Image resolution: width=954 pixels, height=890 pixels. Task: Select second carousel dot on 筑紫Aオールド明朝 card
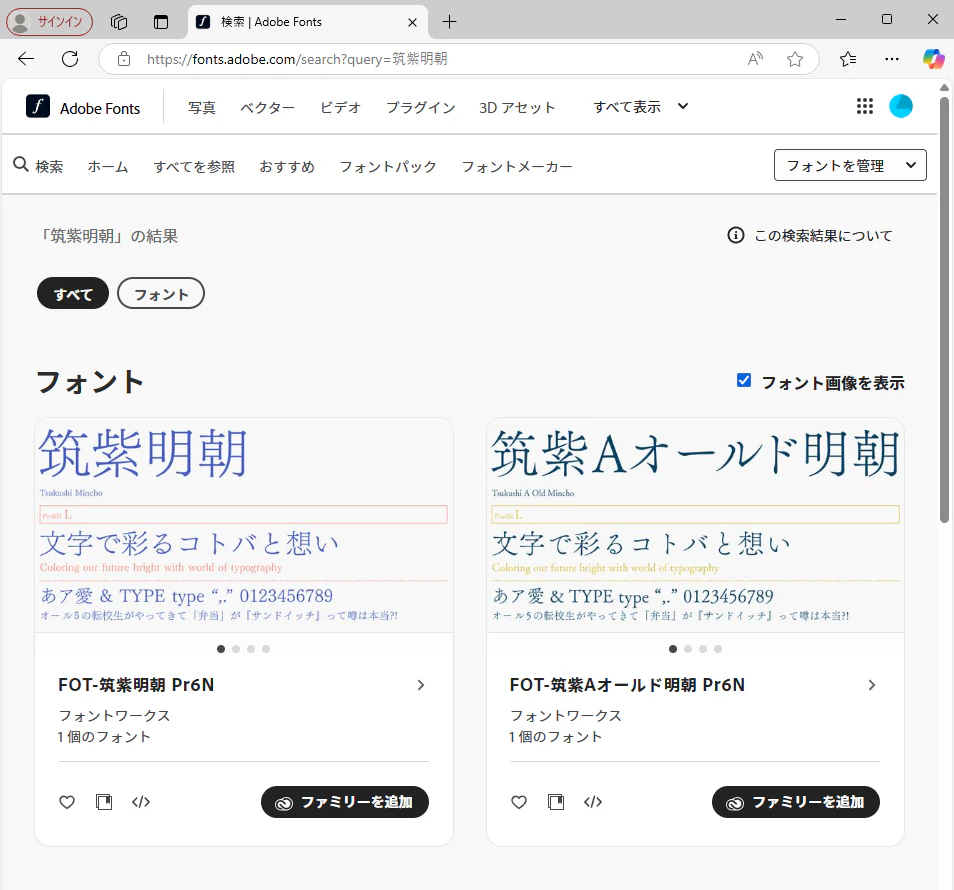click(688, 649)
